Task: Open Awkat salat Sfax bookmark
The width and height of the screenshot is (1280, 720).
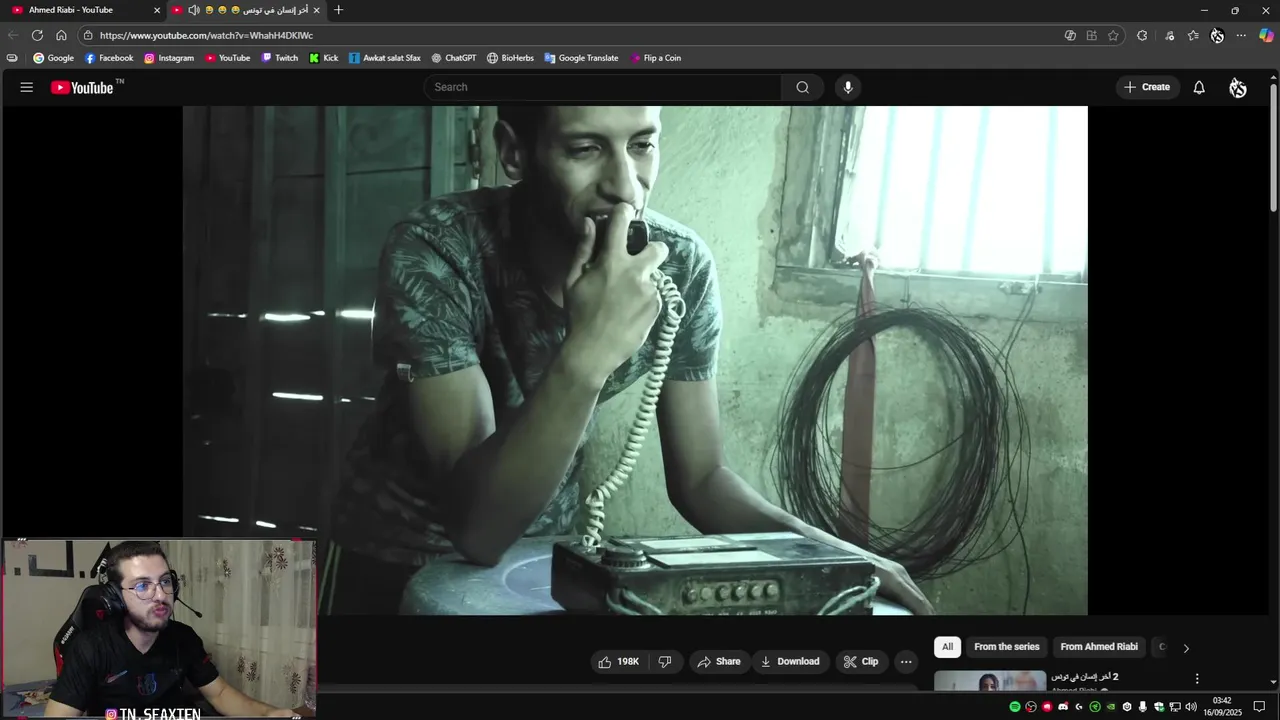Action: click(x=384, y=58)
